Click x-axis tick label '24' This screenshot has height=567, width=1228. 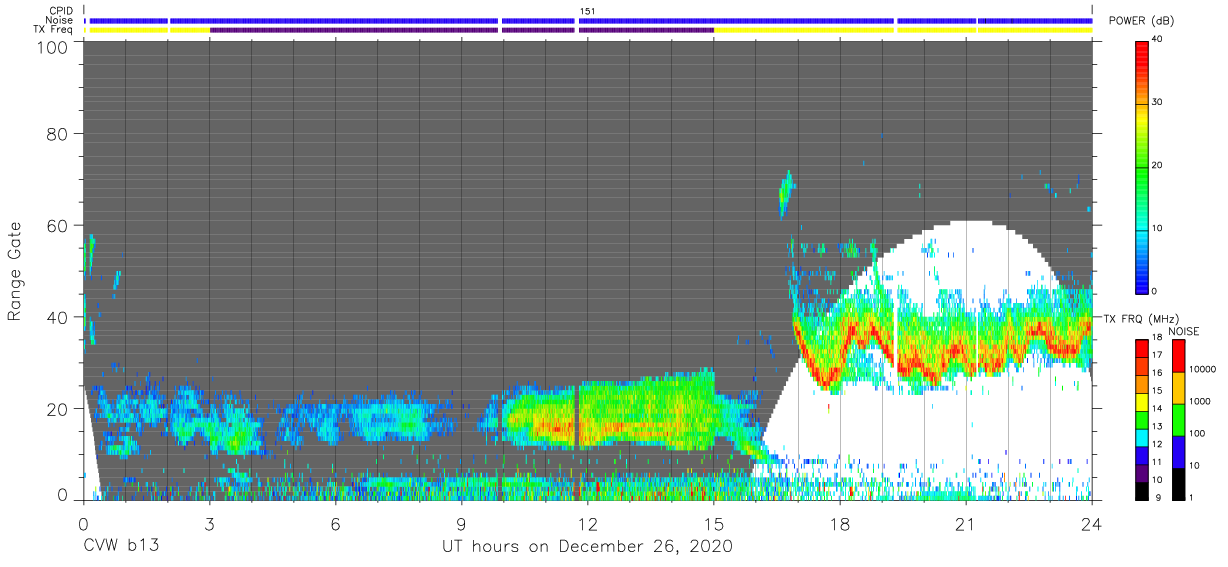pyautogui.click(x=1091, y=523)
